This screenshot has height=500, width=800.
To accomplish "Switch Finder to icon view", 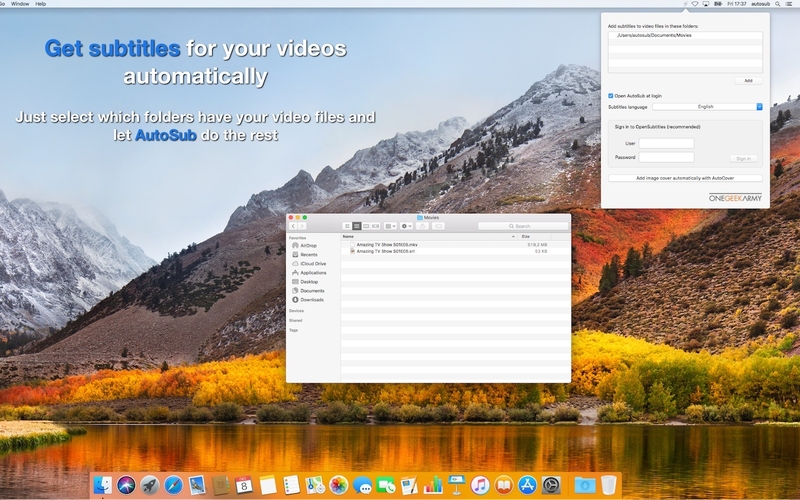I will coord(347,226).
